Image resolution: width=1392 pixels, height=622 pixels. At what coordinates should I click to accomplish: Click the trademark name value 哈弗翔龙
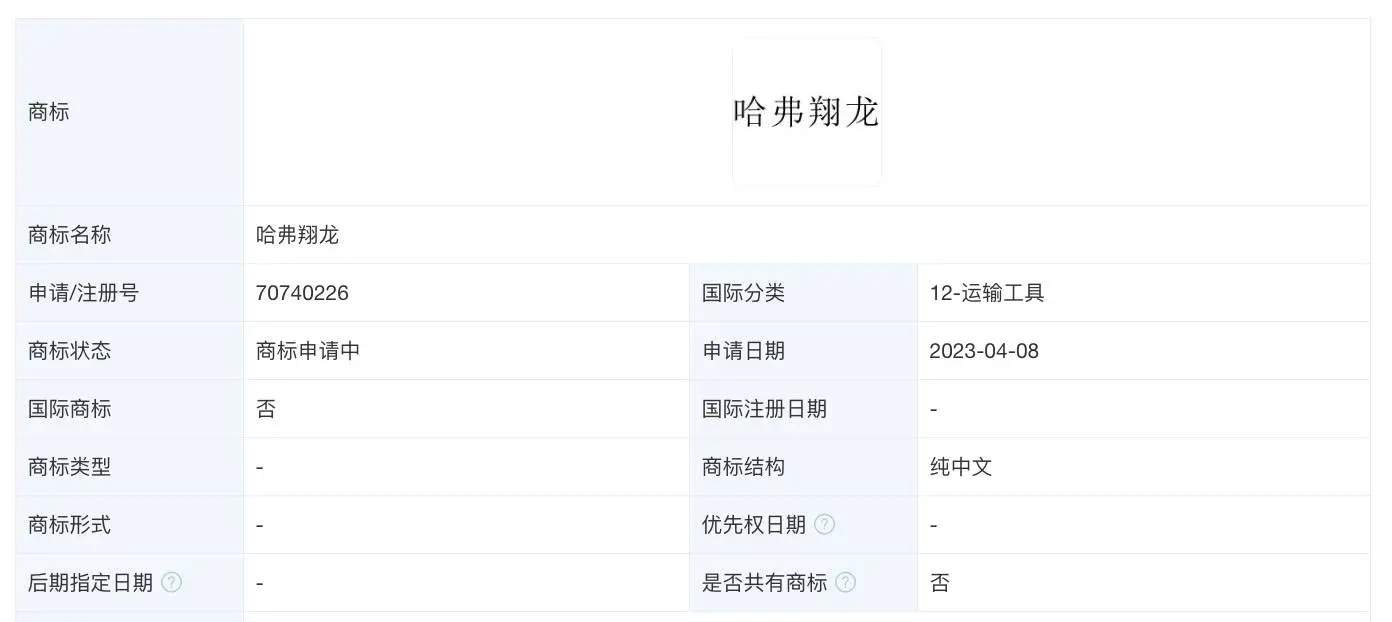[x=298, y=235]
